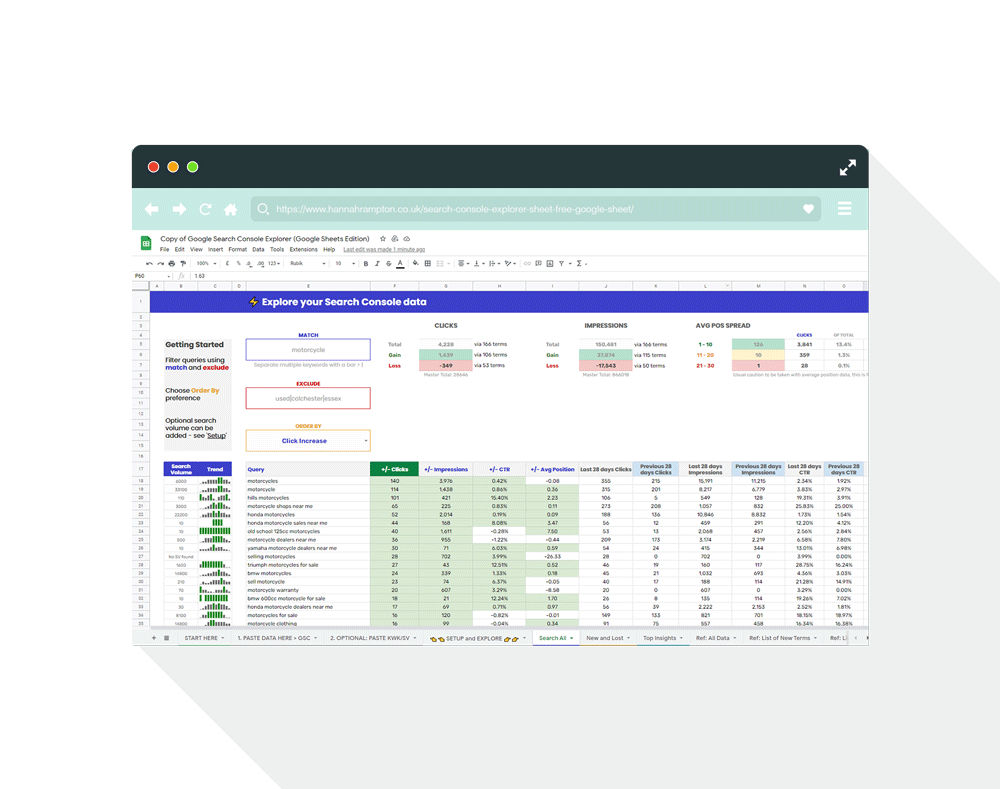Switch to START HERE sheet tab
The height and width of the screenshot is (789, 1000).
pos(204,638)
